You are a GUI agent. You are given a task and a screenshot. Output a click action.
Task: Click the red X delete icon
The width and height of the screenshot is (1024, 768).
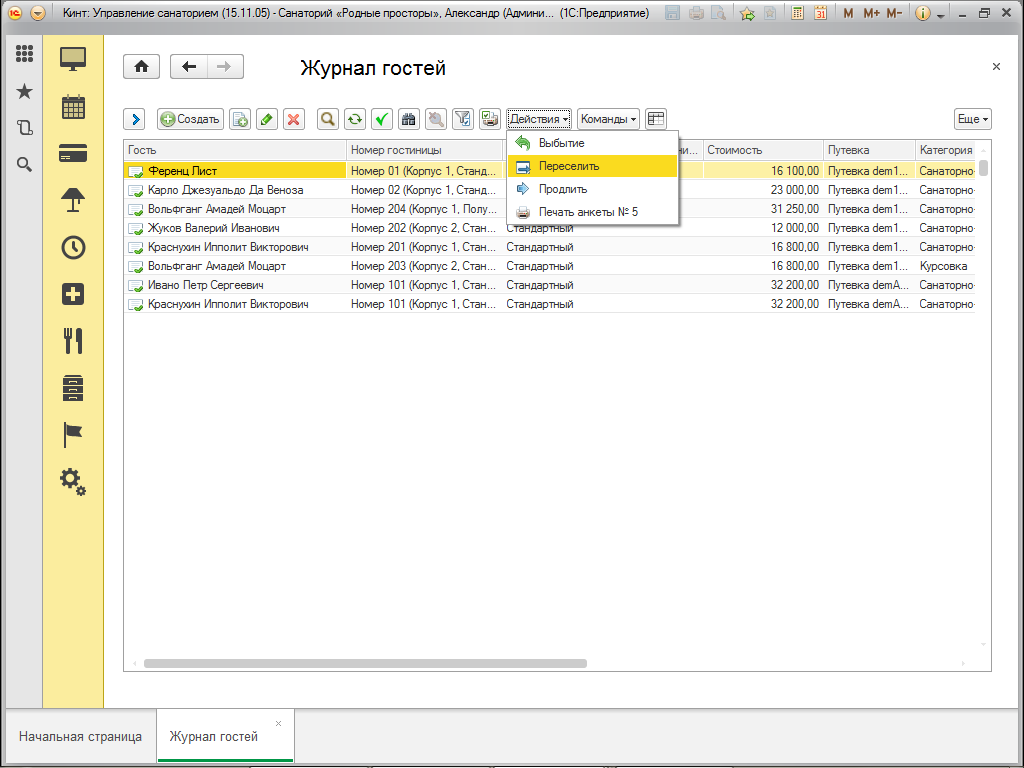(x=293, y=119)
